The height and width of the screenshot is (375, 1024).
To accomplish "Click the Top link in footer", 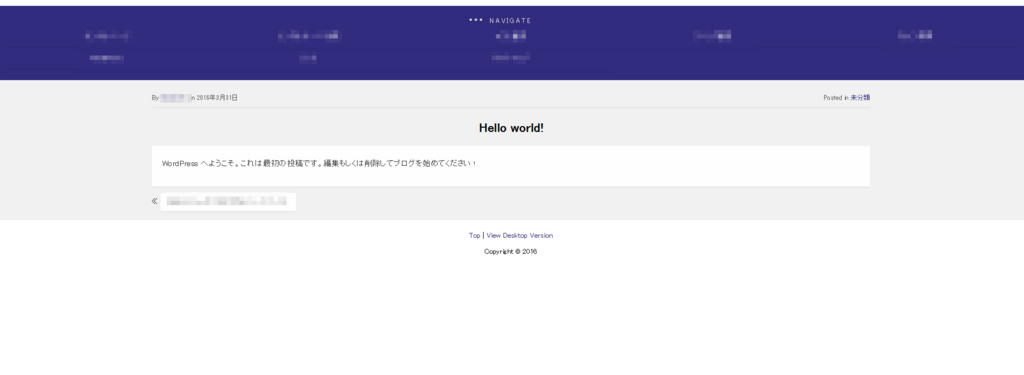I will [x=475, y=235].
